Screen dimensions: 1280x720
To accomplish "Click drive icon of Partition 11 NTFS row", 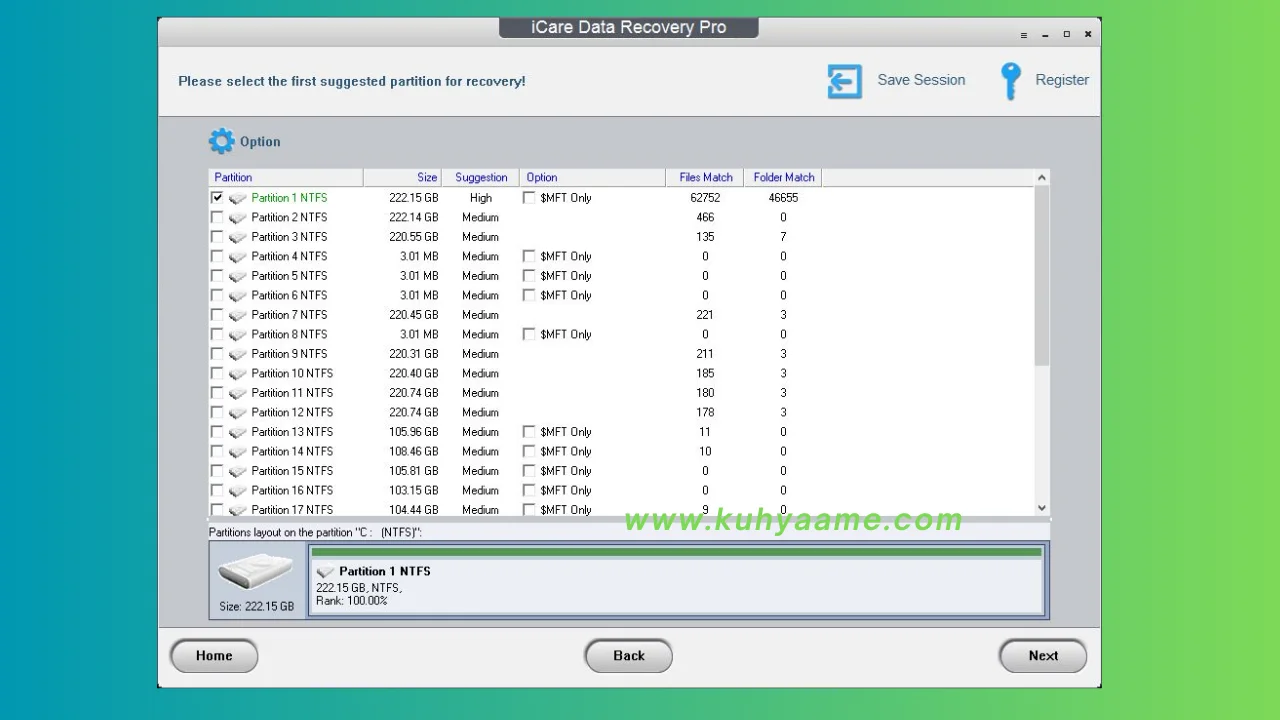I will click(x=237, y=393).
